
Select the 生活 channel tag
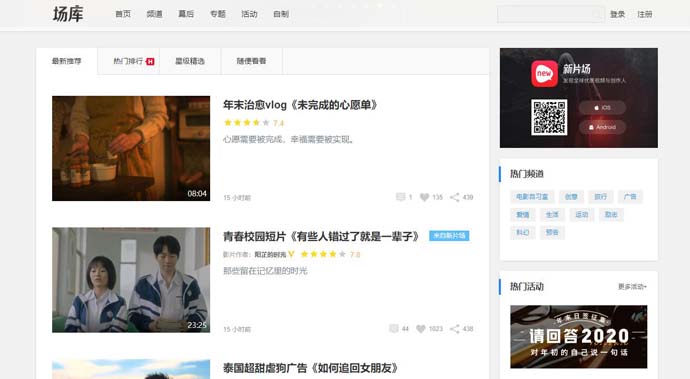pos(552,215)
